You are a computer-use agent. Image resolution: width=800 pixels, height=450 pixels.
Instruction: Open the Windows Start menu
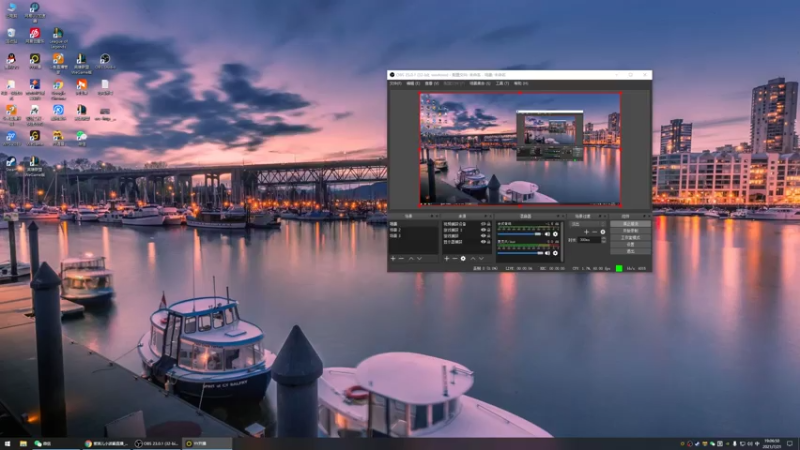[x=7, y=443]
